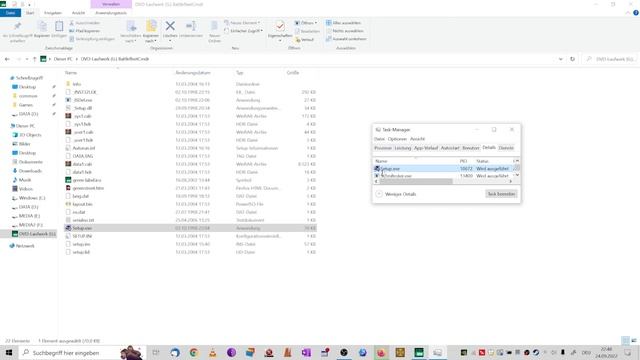Click the Löschen X icon
Viewport: 640px width, 360px height.
170,26
